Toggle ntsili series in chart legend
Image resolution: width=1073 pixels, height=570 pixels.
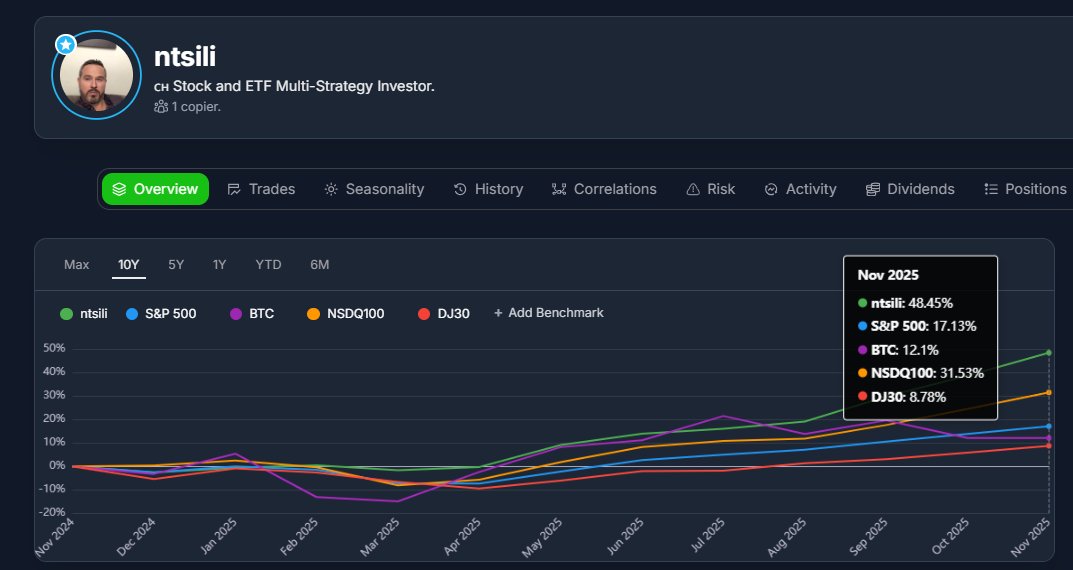[83, 314]
